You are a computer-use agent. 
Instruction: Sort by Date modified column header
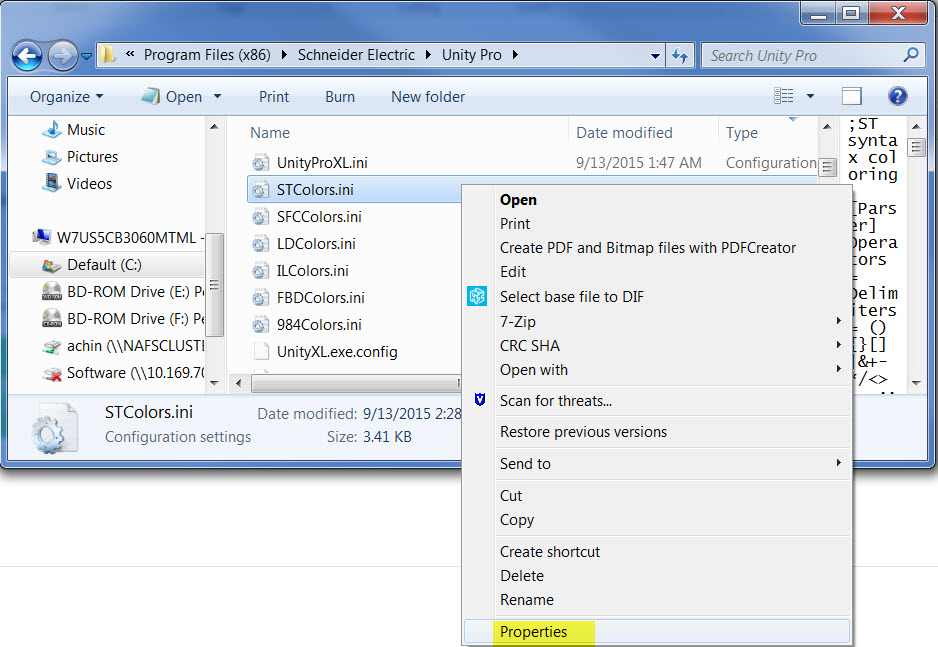point(624,133)
